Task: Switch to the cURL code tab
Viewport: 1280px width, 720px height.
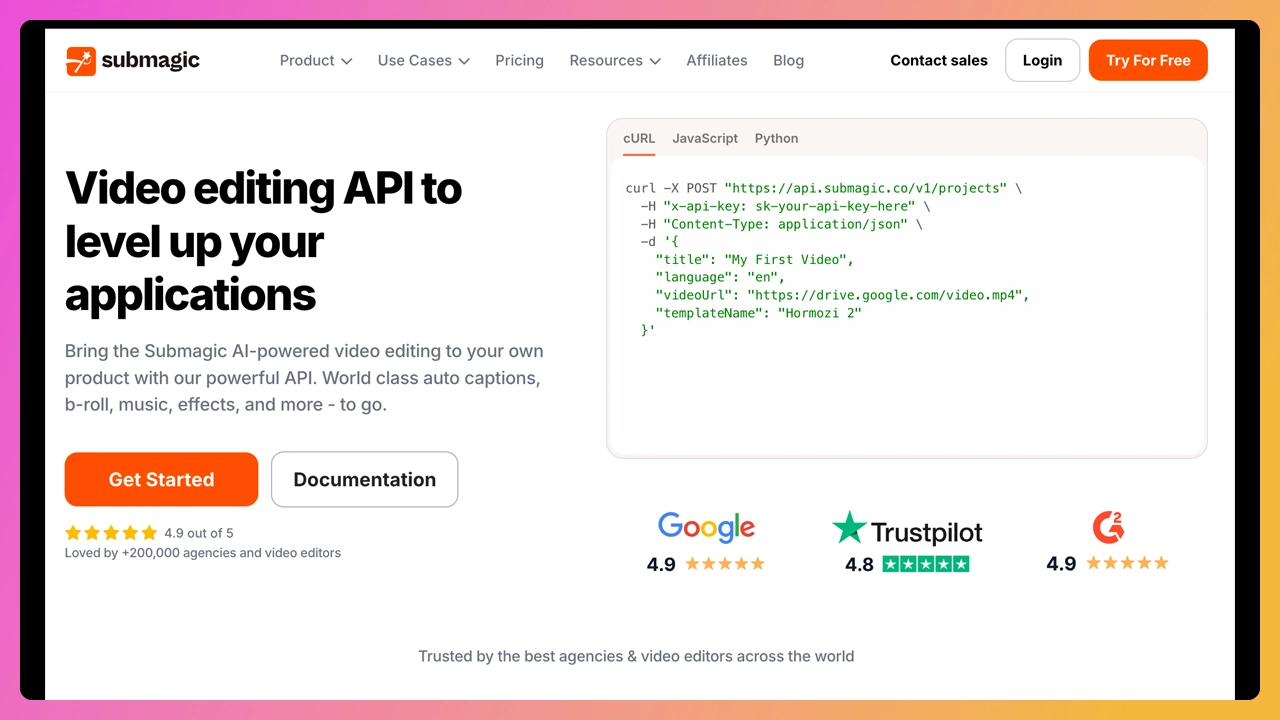Action: (x=639, y=139)
